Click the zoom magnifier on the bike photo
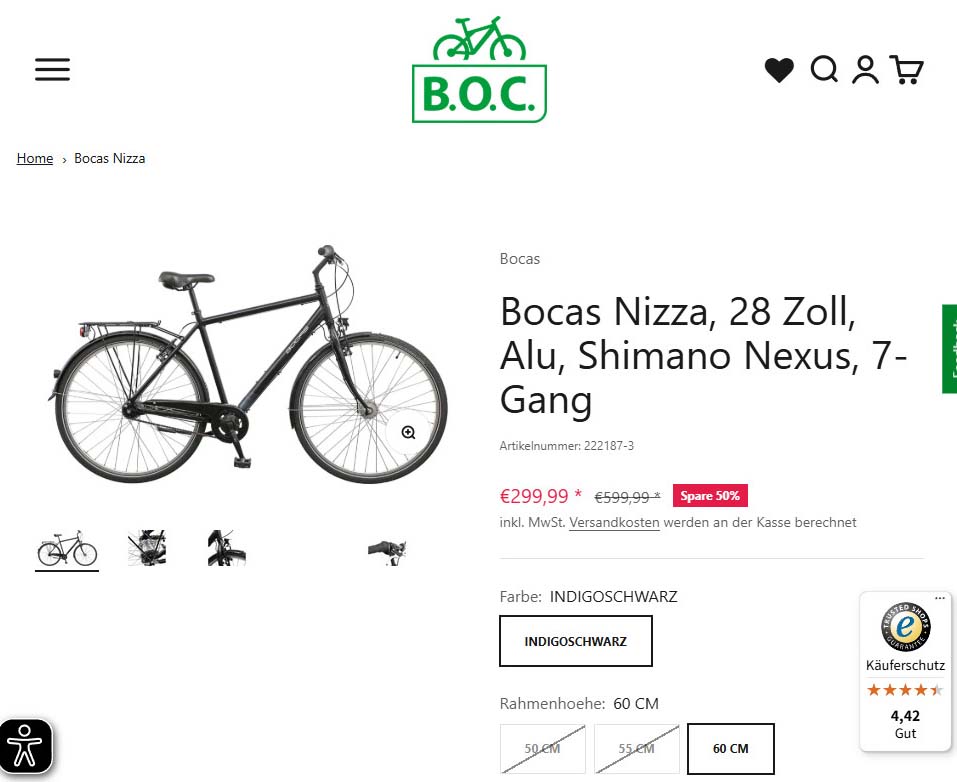Viewport: 957px width, 782px height. tap(408, 431)
